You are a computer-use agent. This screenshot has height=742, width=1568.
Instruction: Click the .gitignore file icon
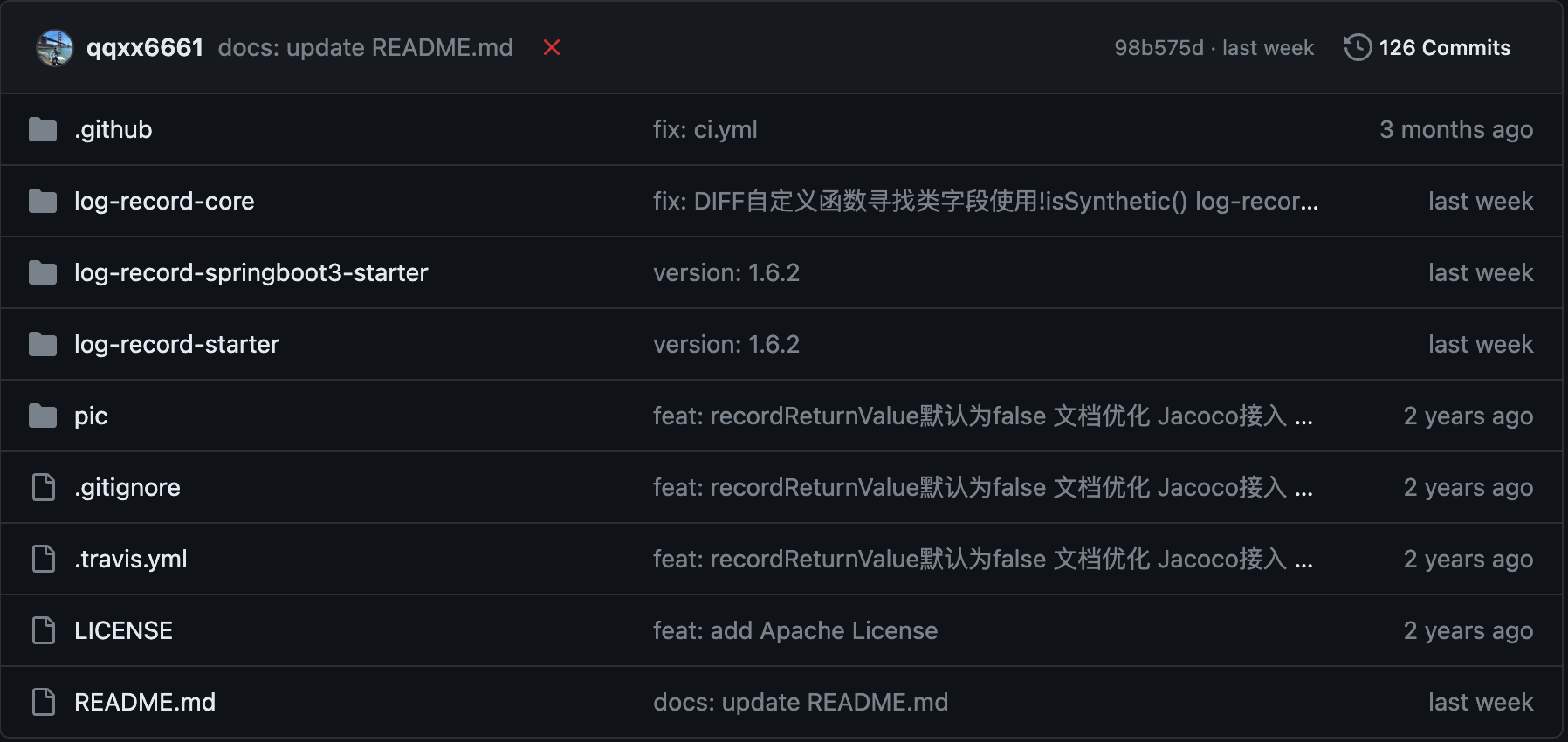point(44,487)
